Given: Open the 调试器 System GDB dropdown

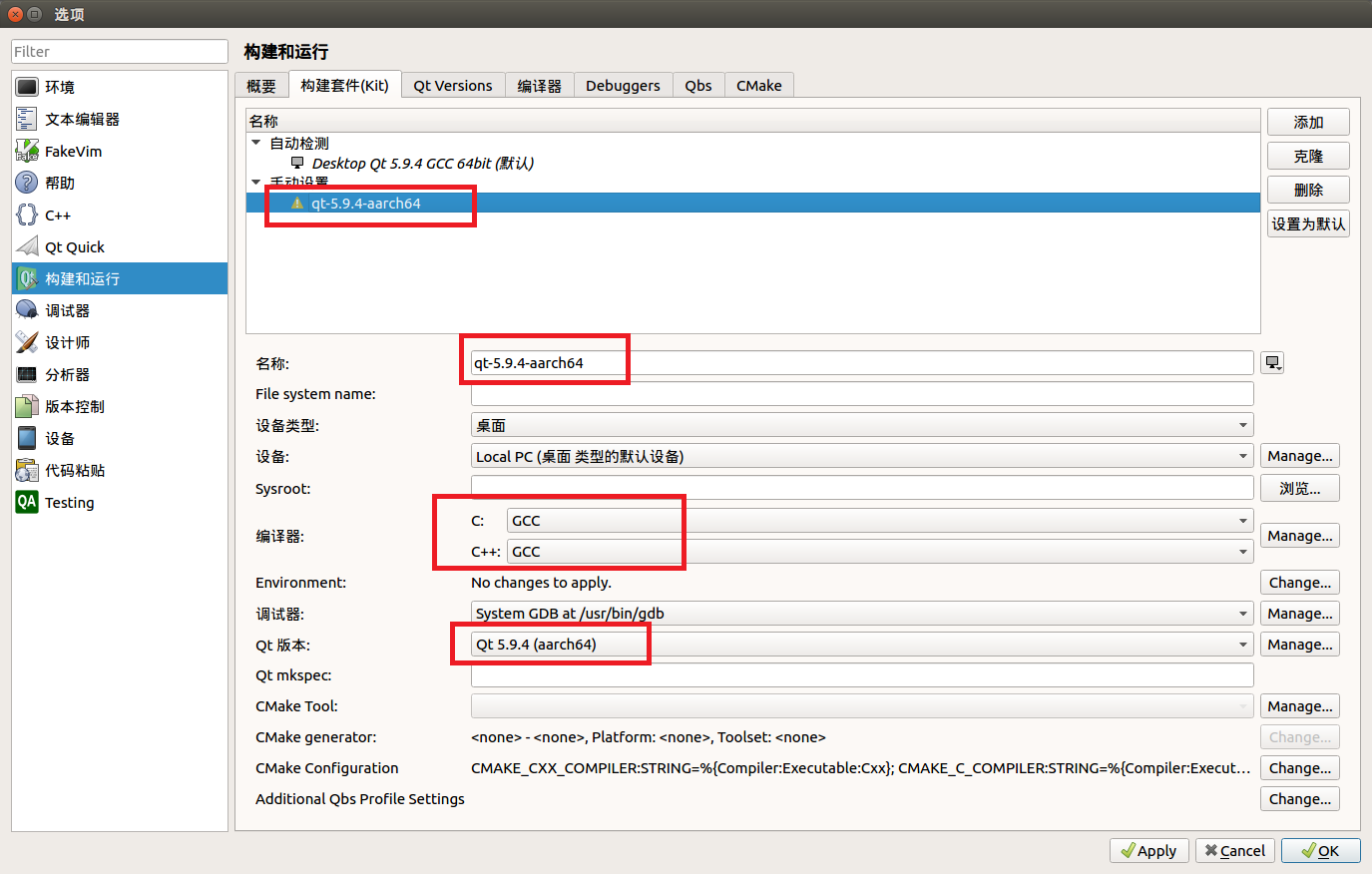Looking at the screenshot, I should click(862, 614).
